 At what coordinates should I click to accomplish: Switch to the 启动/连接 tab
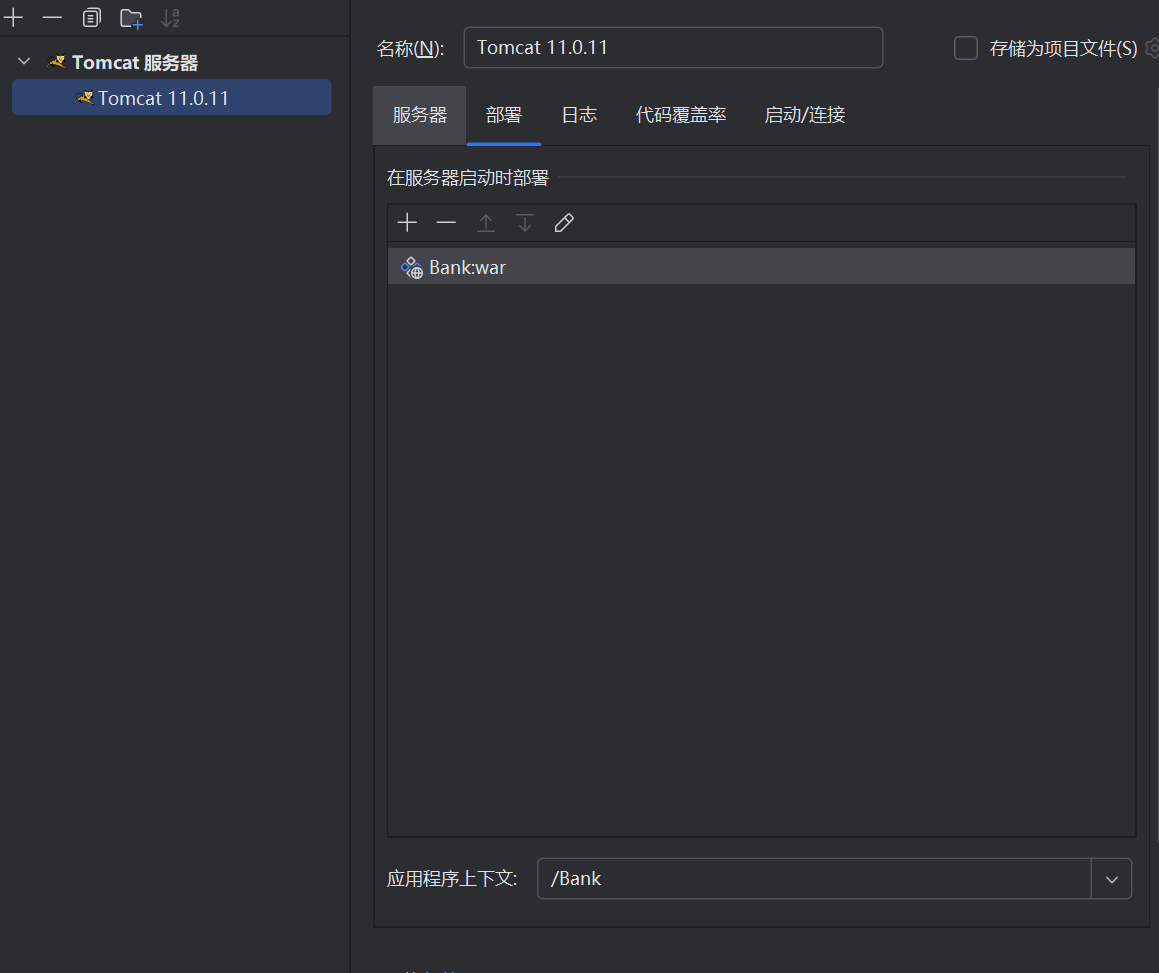804,115
